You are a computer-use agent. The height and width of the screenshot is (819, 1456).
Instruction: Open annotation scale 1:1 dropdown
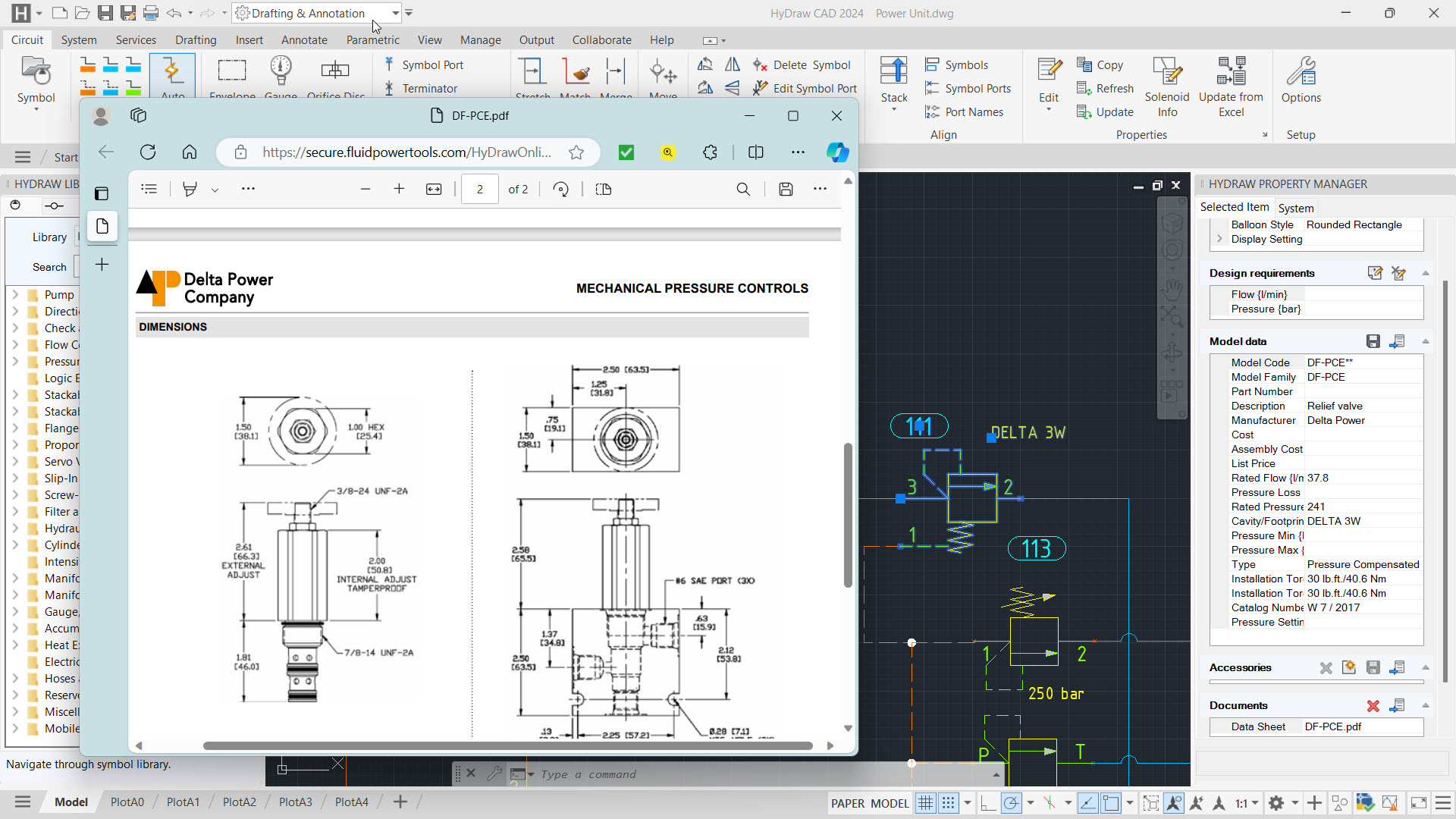click(x=1247, y=803)
